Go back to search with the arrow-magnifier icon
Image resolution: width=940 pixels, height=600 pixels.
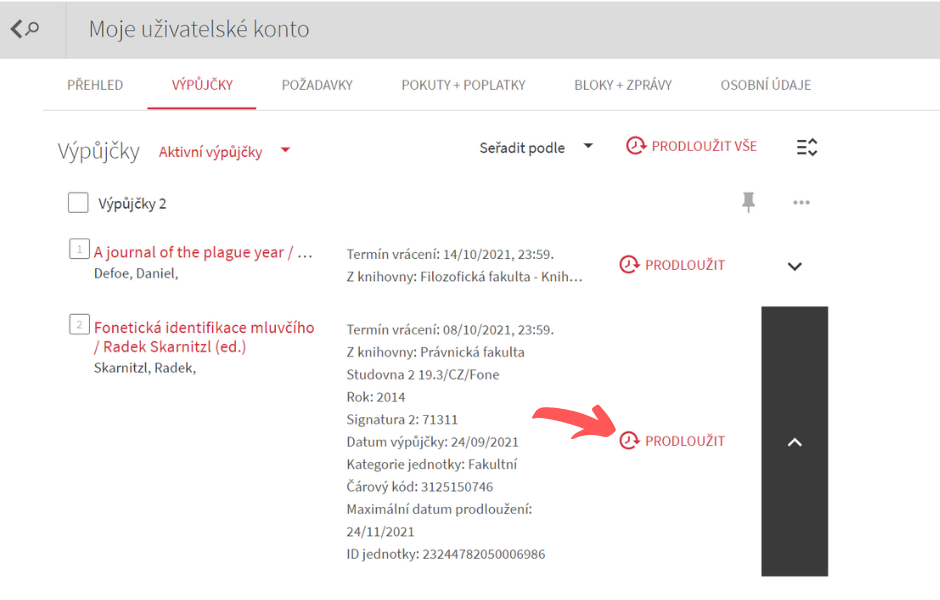click(x=25, y=29)
